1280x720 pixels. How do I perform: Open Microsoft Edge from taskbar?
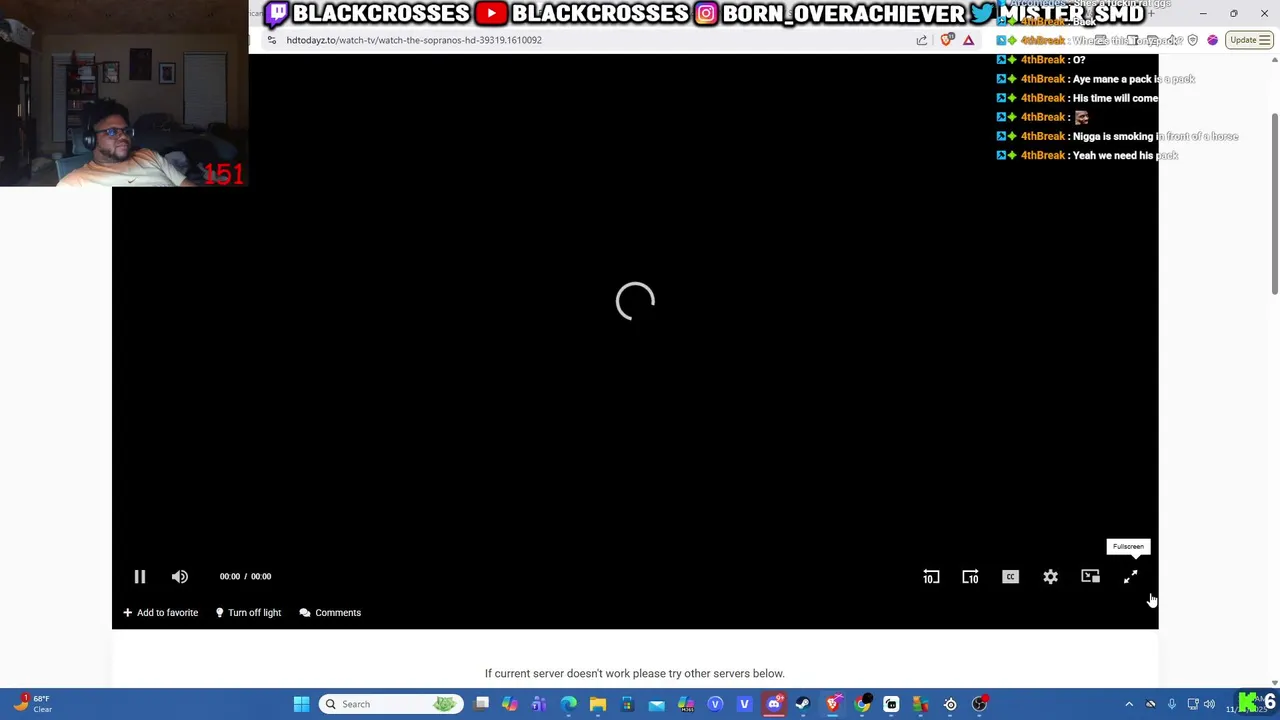pyautogui.click(x=568, y=704)
